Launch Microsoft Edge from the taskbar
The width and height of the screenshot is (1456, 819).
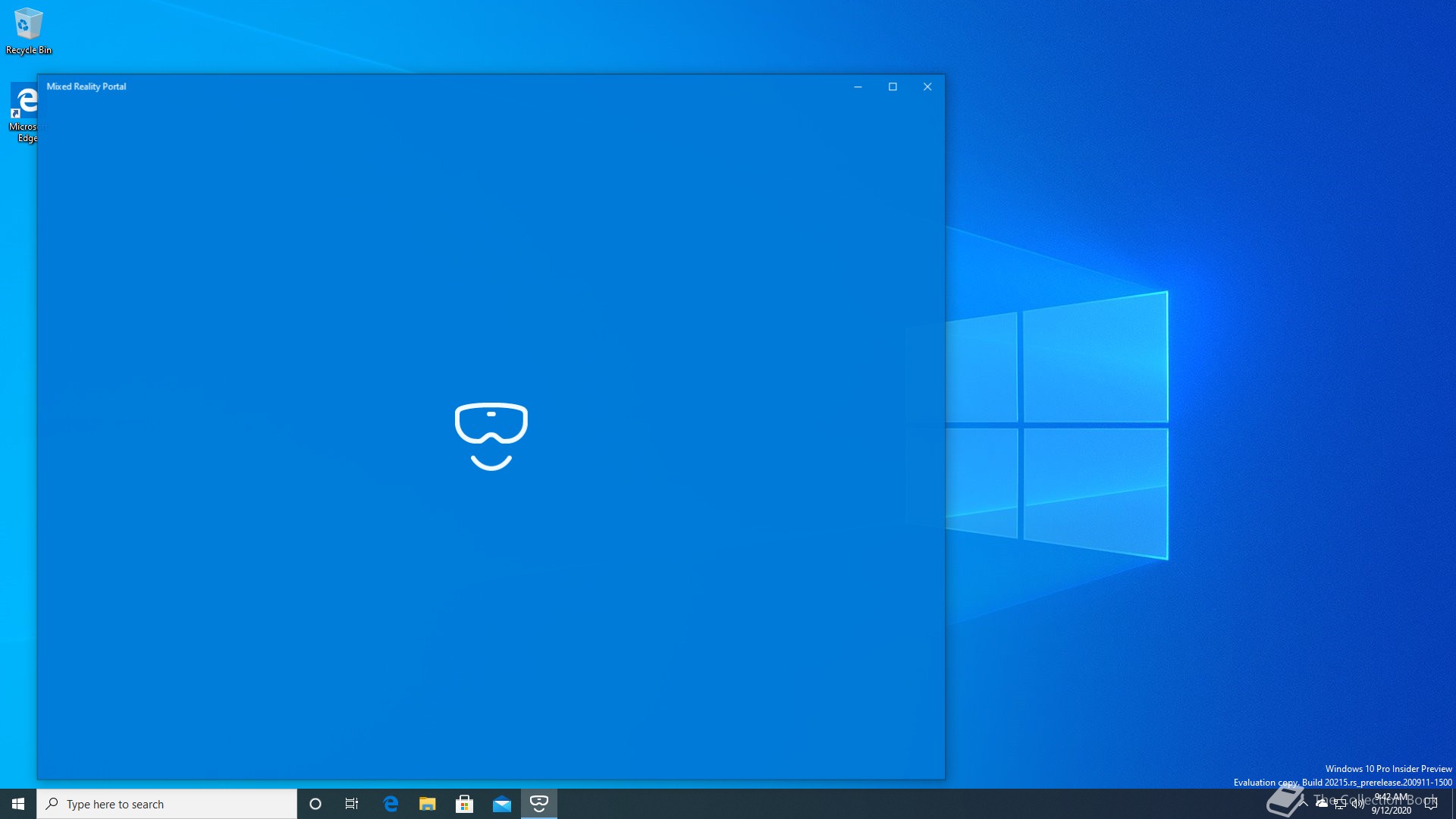tap(391, 804)
